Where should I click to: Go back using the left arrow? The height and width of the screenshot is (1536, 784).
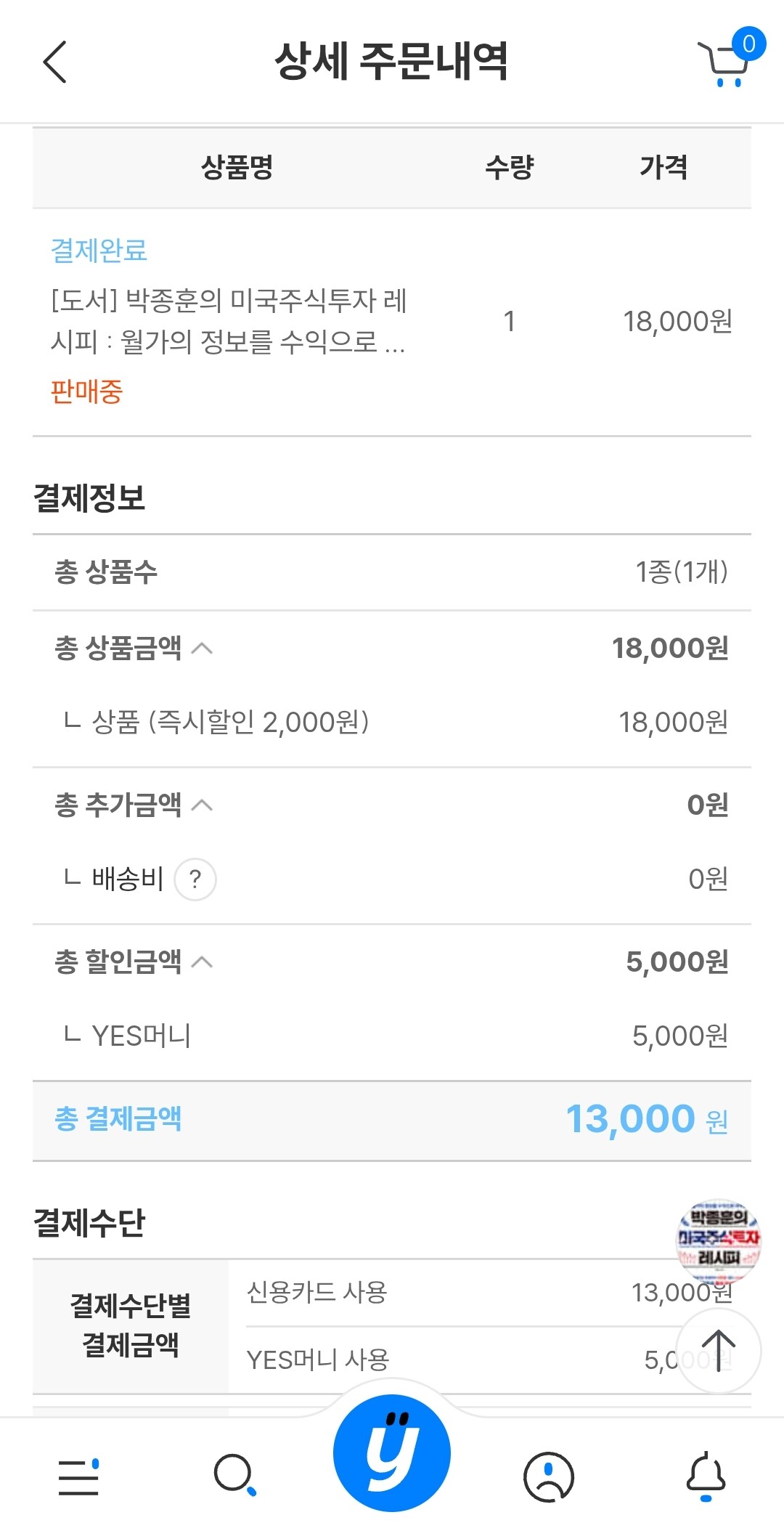tap(55, 62)
